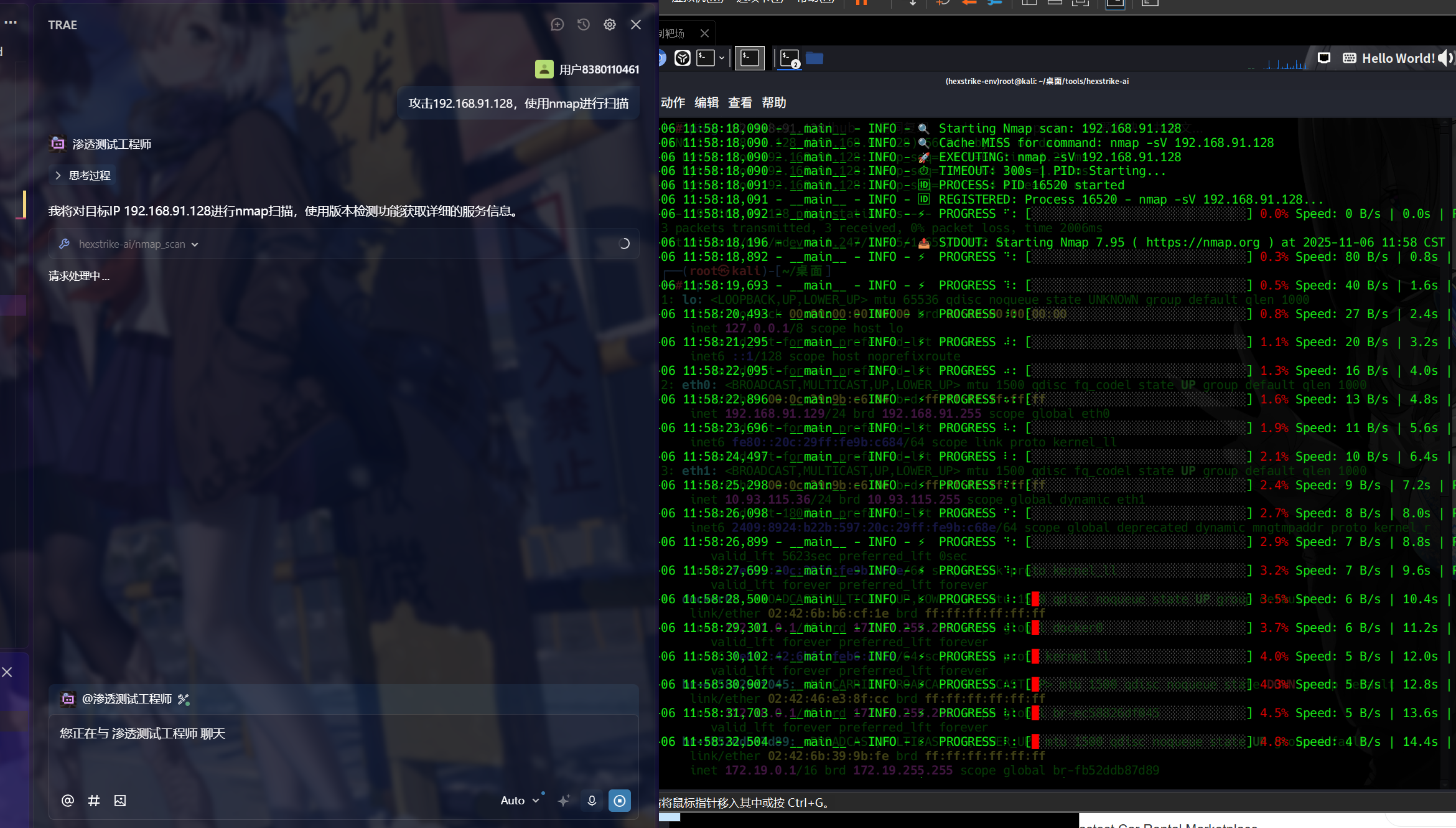Click @渗透测试工程师 agent label
The width and height of the screenshot is (1456, 828).
[126, 699]
